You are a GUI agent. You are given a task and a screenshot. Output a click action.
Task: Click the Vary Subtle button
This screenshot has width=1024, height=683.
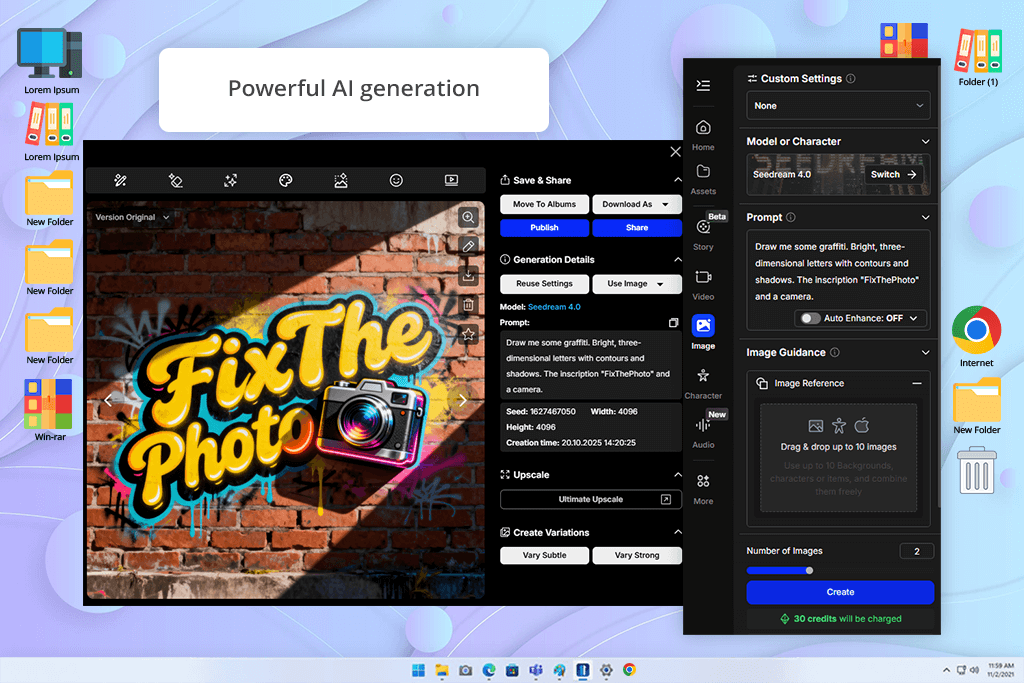545,556
